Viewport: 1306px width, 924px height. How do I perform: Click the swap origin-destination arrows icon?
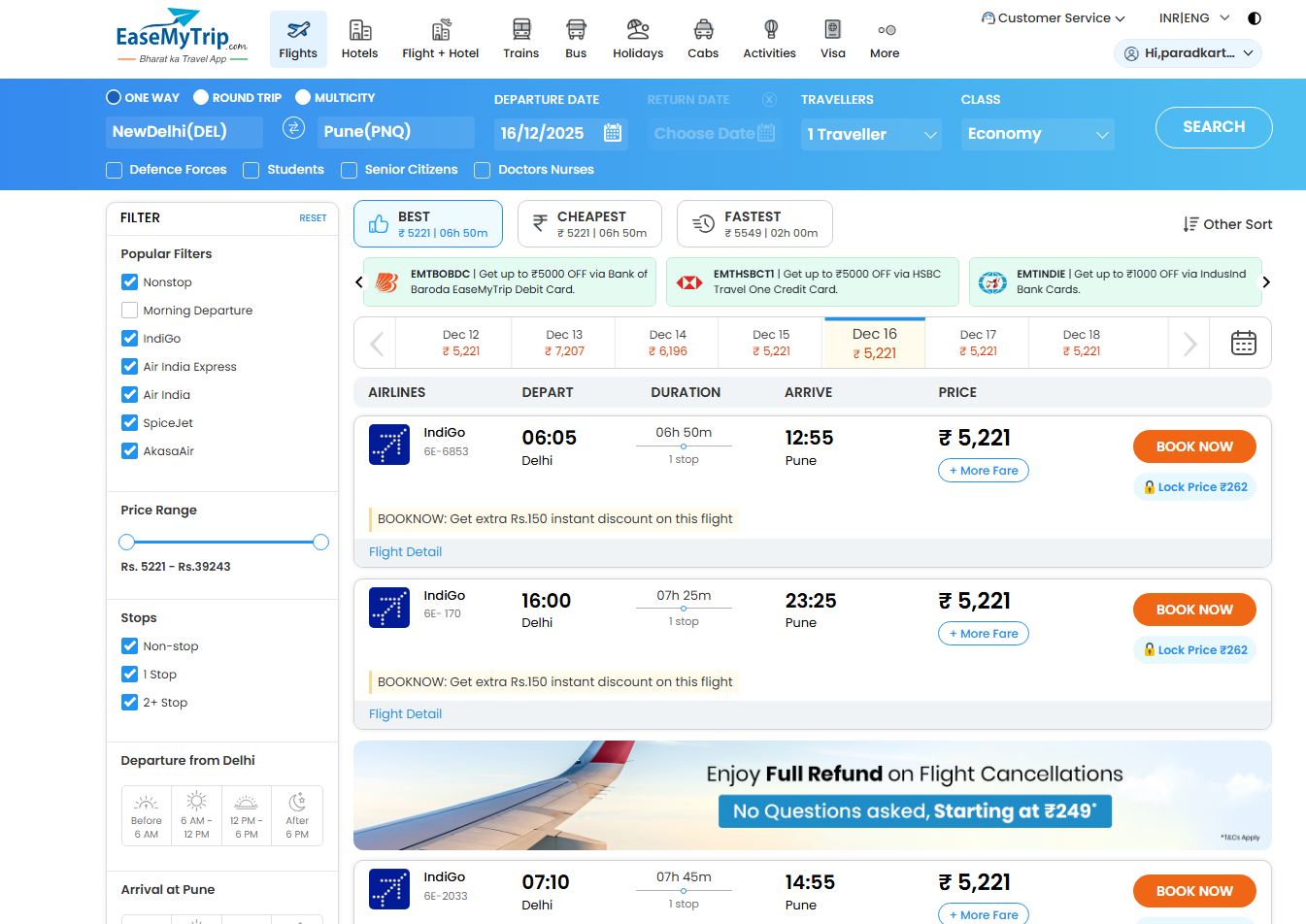[x=293, y=127]
